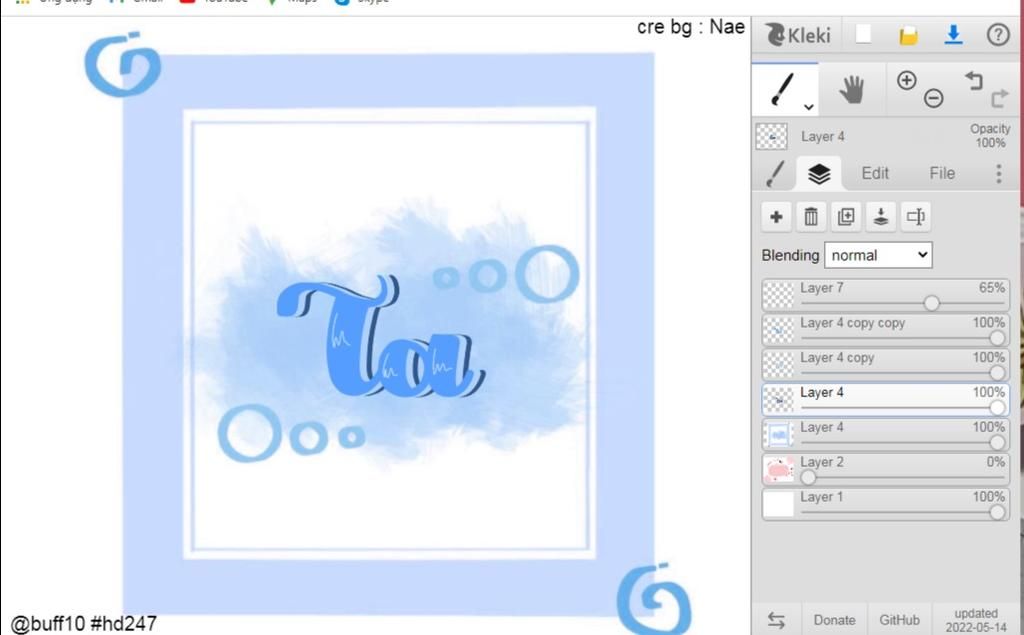Select the Layer 4 copy copy row
1024x635 pixels.
point(885,330)
